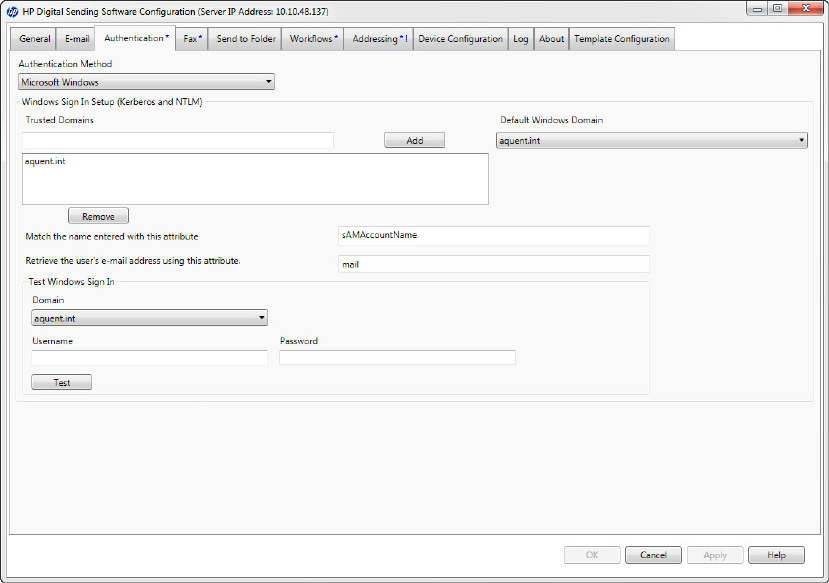Image resolution: width=829 pixels, height=583 pixels.
Task: Switch to Template Configuration tab
Action: pyautogui.click(x=622, y=39)
